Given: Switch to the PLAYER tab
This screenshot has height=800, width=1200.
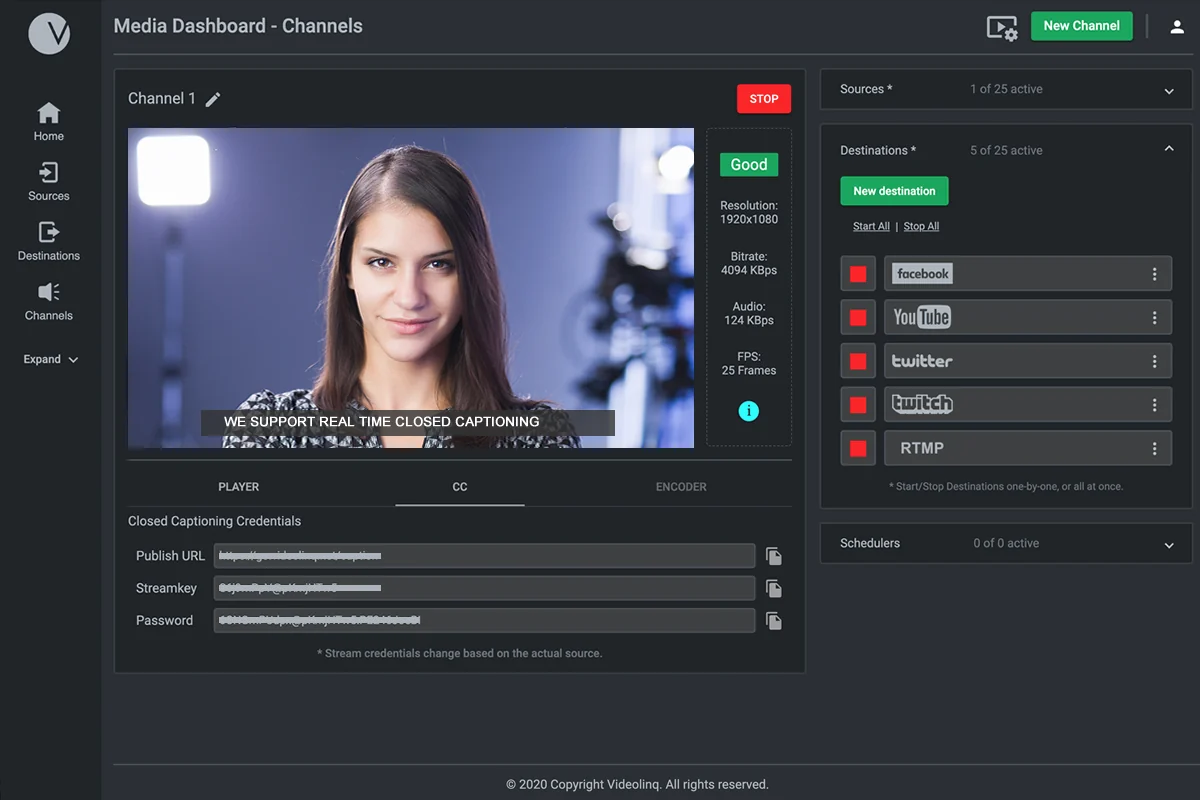Looking at the screenshot, I should (239, 487).
